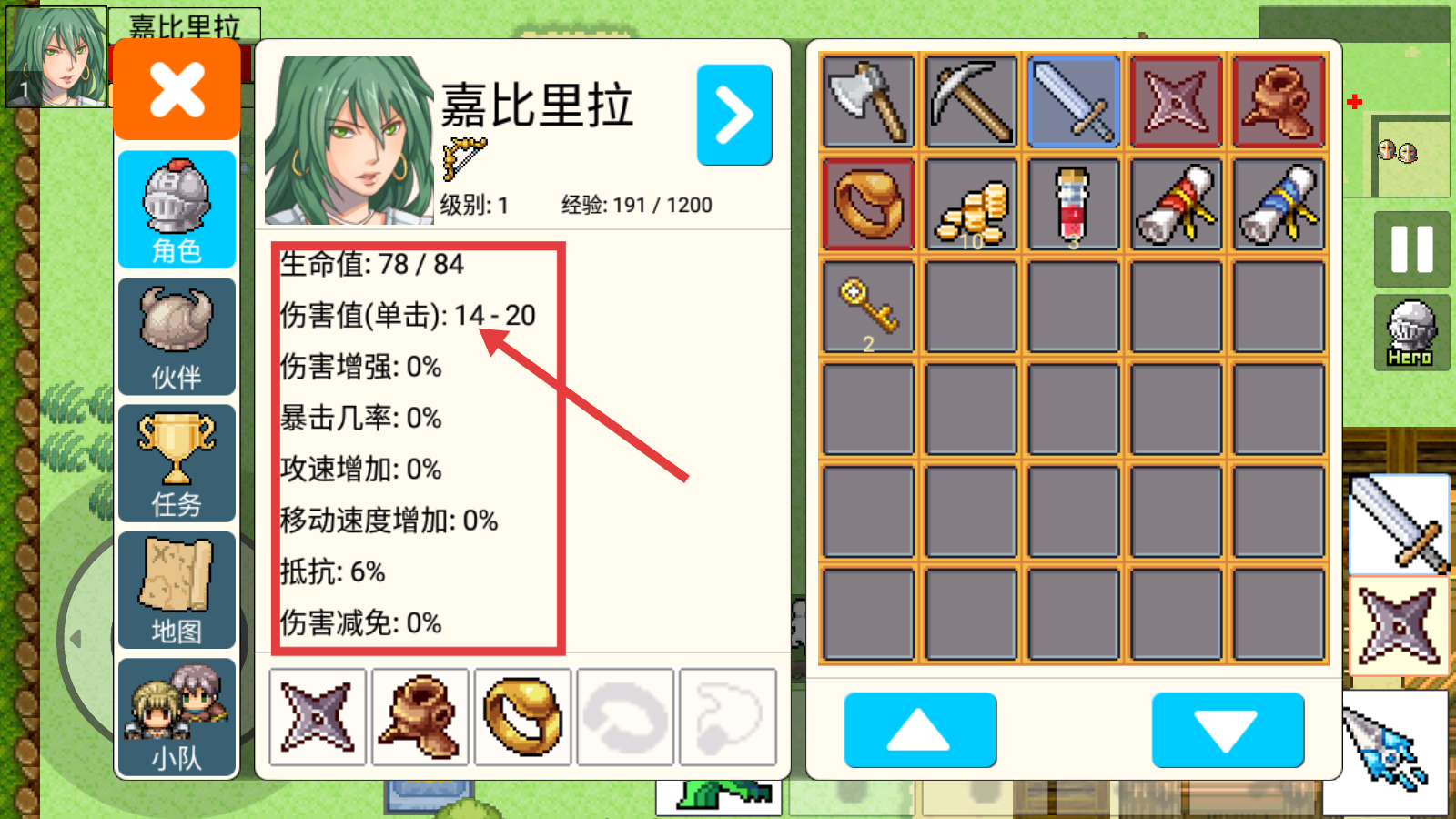Select the axe in the inventory
1456x819 pixels.
[x=868, y=100]
